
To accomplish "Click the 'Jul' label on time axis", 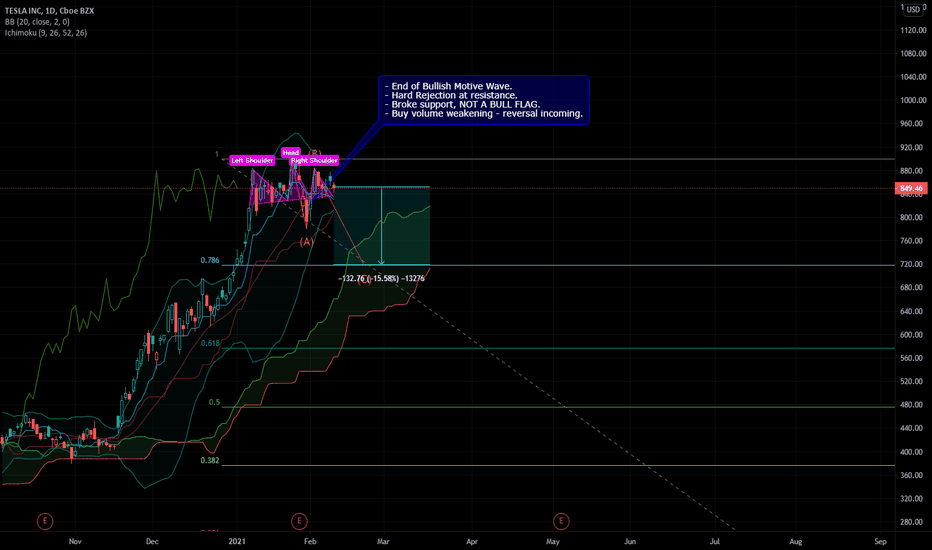I will (715, 542).
